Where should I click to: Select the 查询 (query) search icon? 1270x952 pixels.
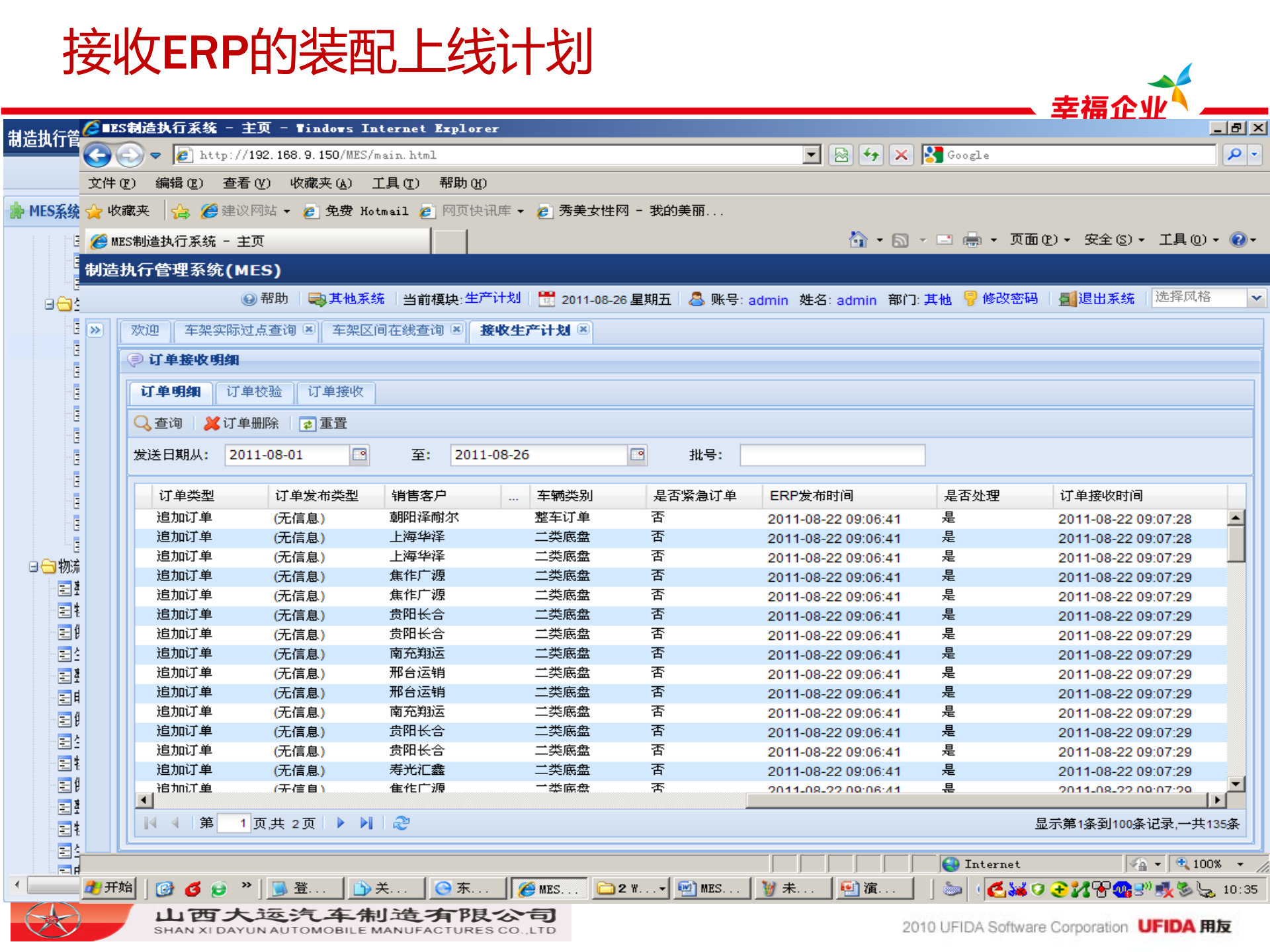tap(143, 423)
